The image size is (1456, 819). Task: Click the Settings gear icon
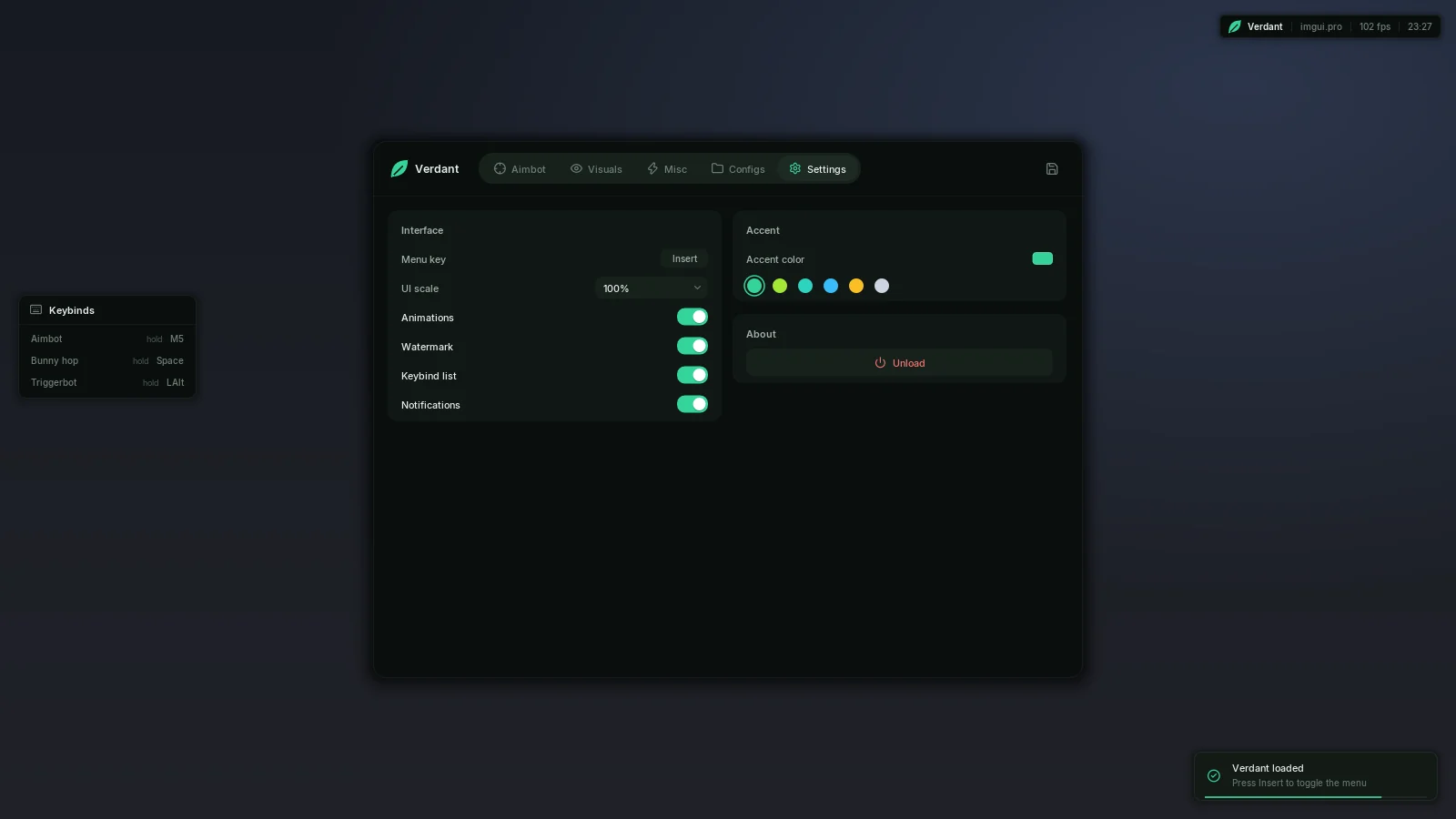[795, 169]
